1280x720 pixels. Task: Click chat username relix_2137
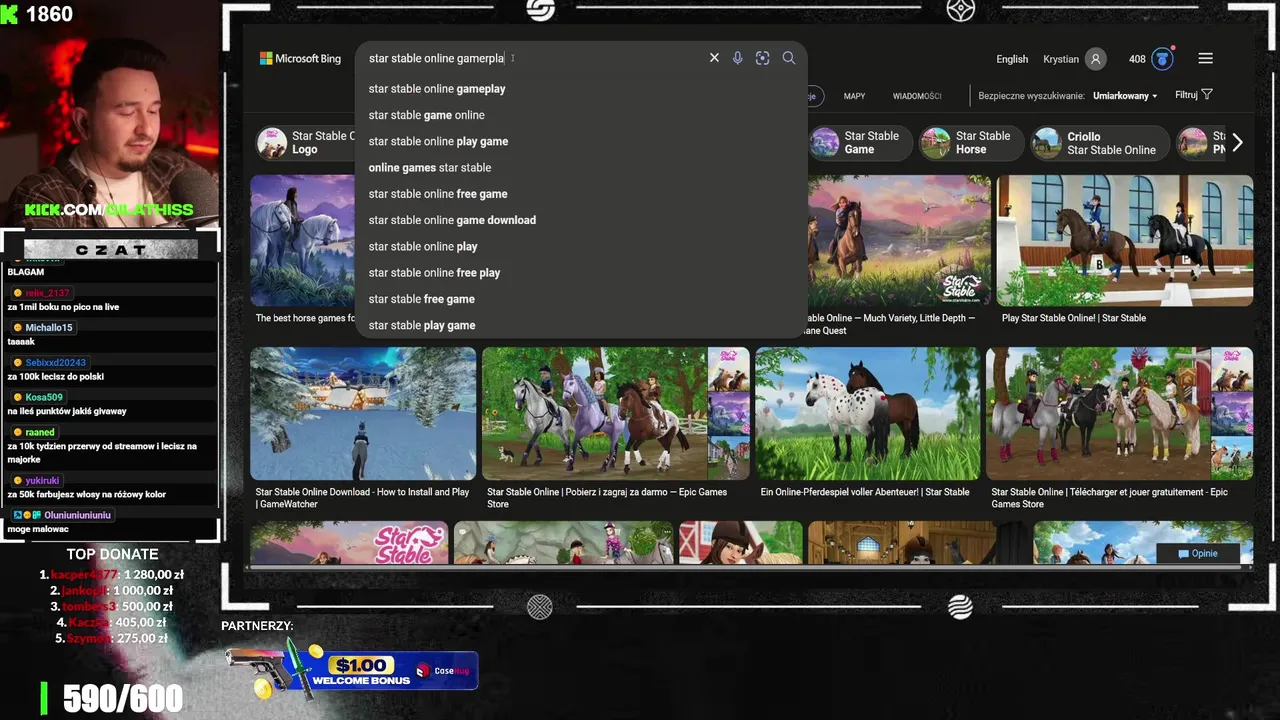coord(48,292)
